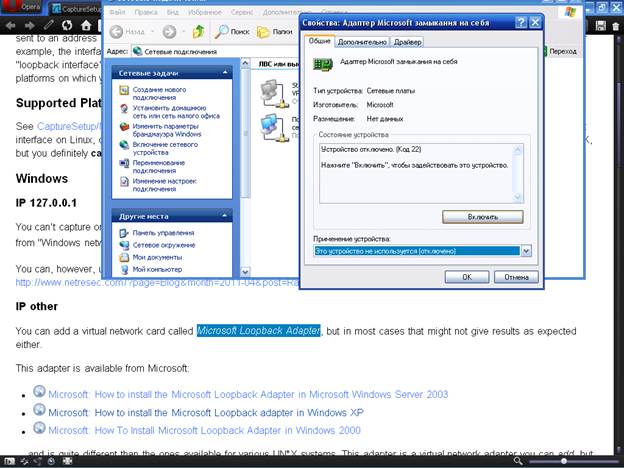
Task: Adjust the Opera zoom slider
Action: pos(564,461)
